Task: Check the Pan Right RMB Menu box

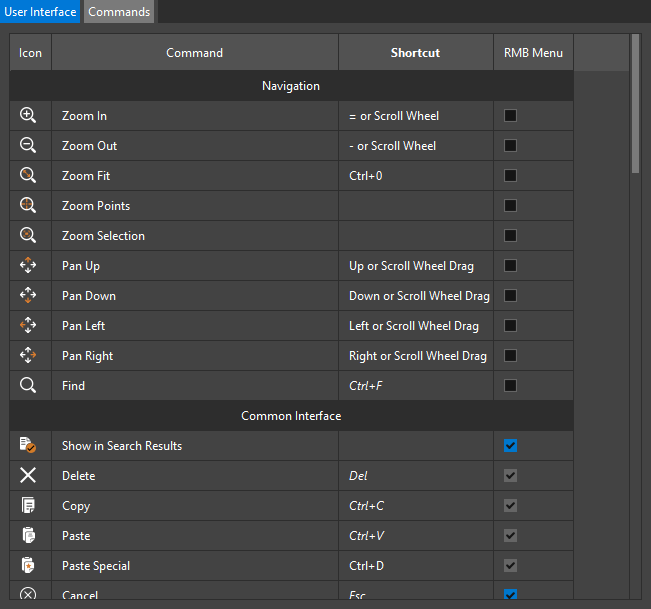Action: (x=510, y=355)
